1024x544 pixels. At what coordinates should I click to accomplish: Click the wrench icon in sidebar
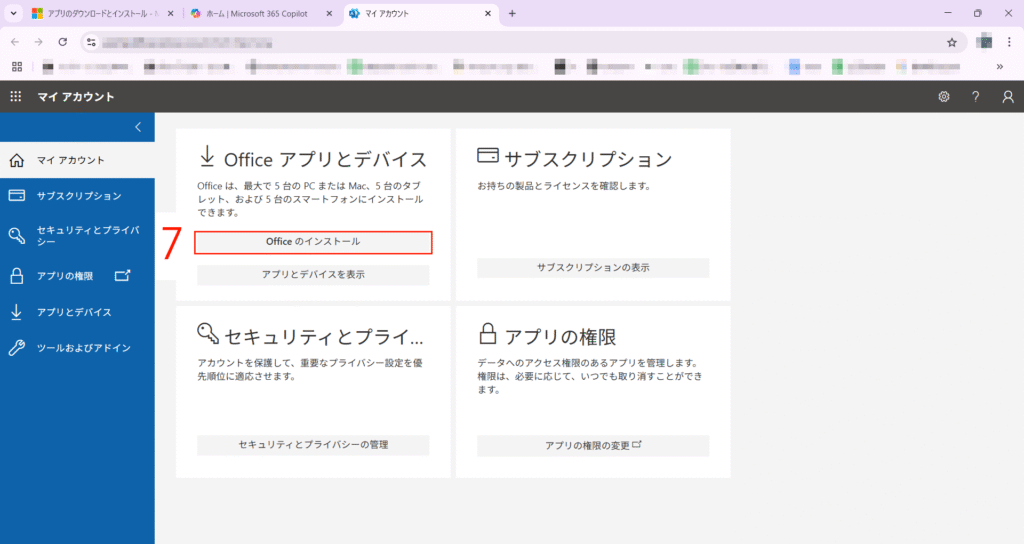(16, 347)
